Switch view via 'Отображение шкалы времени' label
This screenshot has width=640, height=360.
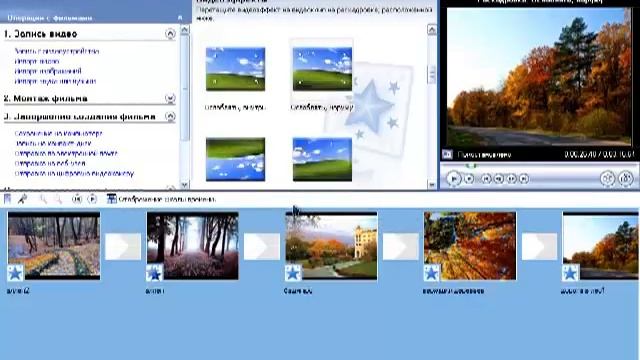coord(167,199)
